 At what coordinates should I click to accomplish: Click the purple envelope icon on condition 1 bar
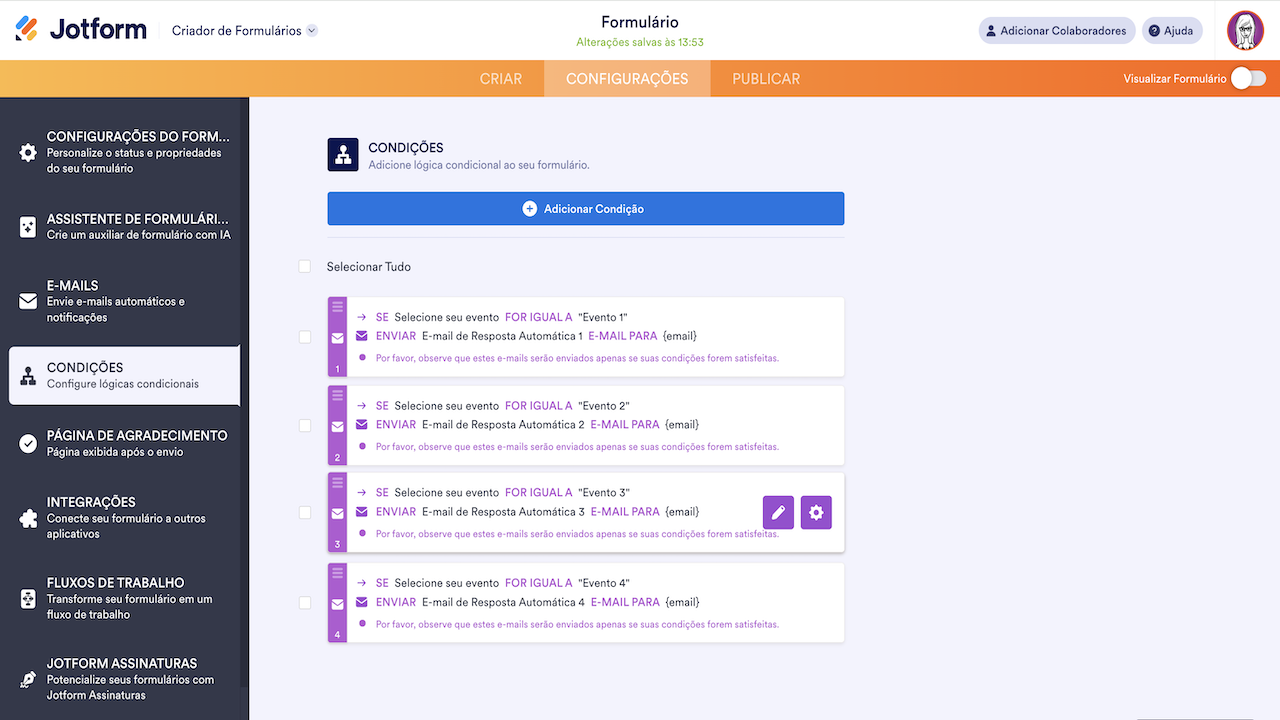coord(337,338)
